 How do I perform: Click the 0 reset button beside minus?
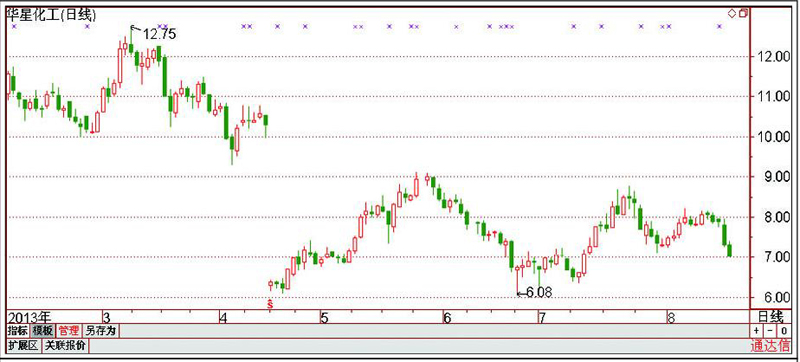click(783, 331)
